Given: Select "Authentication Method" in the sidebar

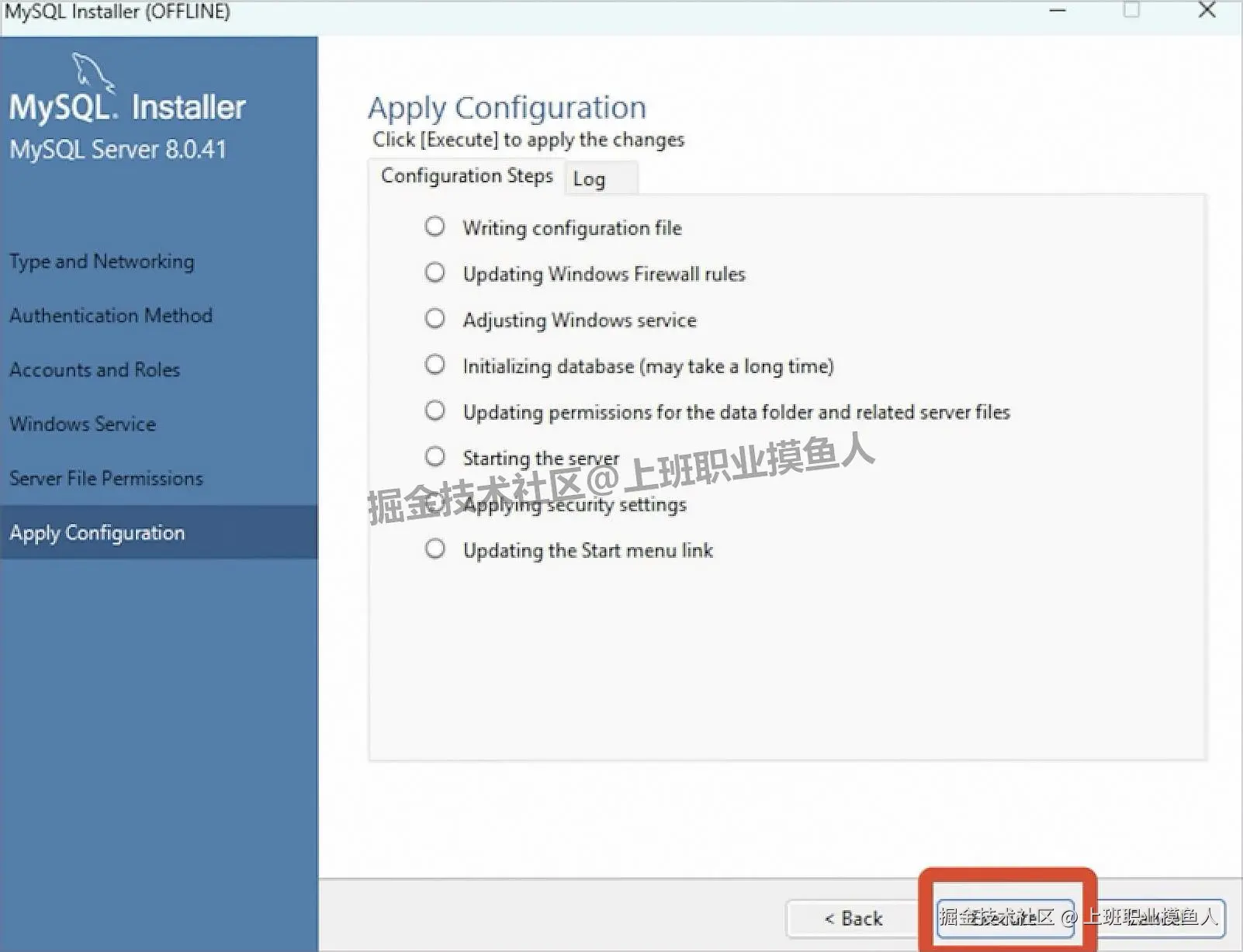Looking at the screenshot, I should coord(111,315).
